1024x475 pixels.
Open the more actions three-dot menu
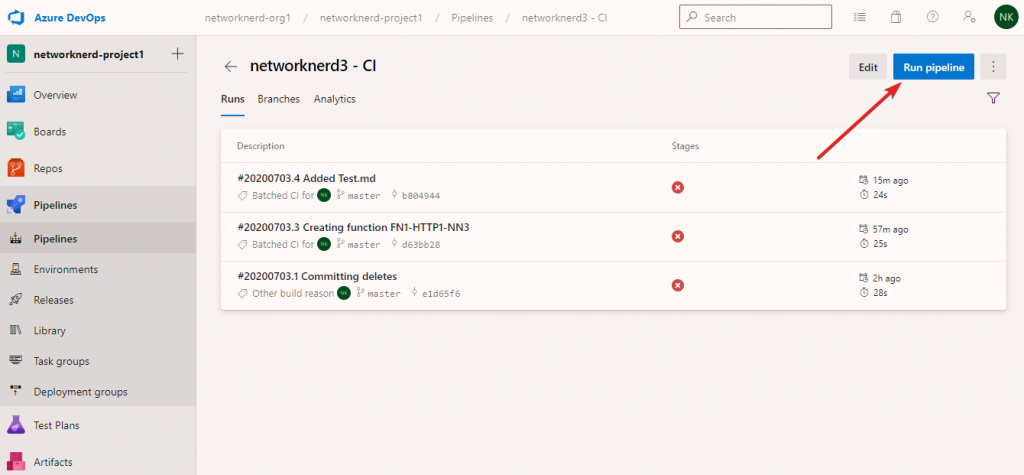[993, 67]
